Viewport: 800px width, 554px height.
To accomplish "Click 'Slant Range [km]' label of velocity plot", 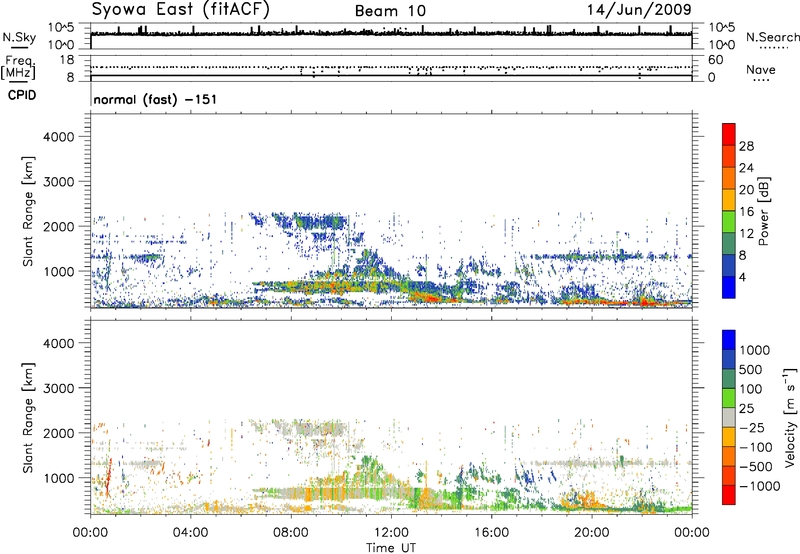I will (28, 417).
